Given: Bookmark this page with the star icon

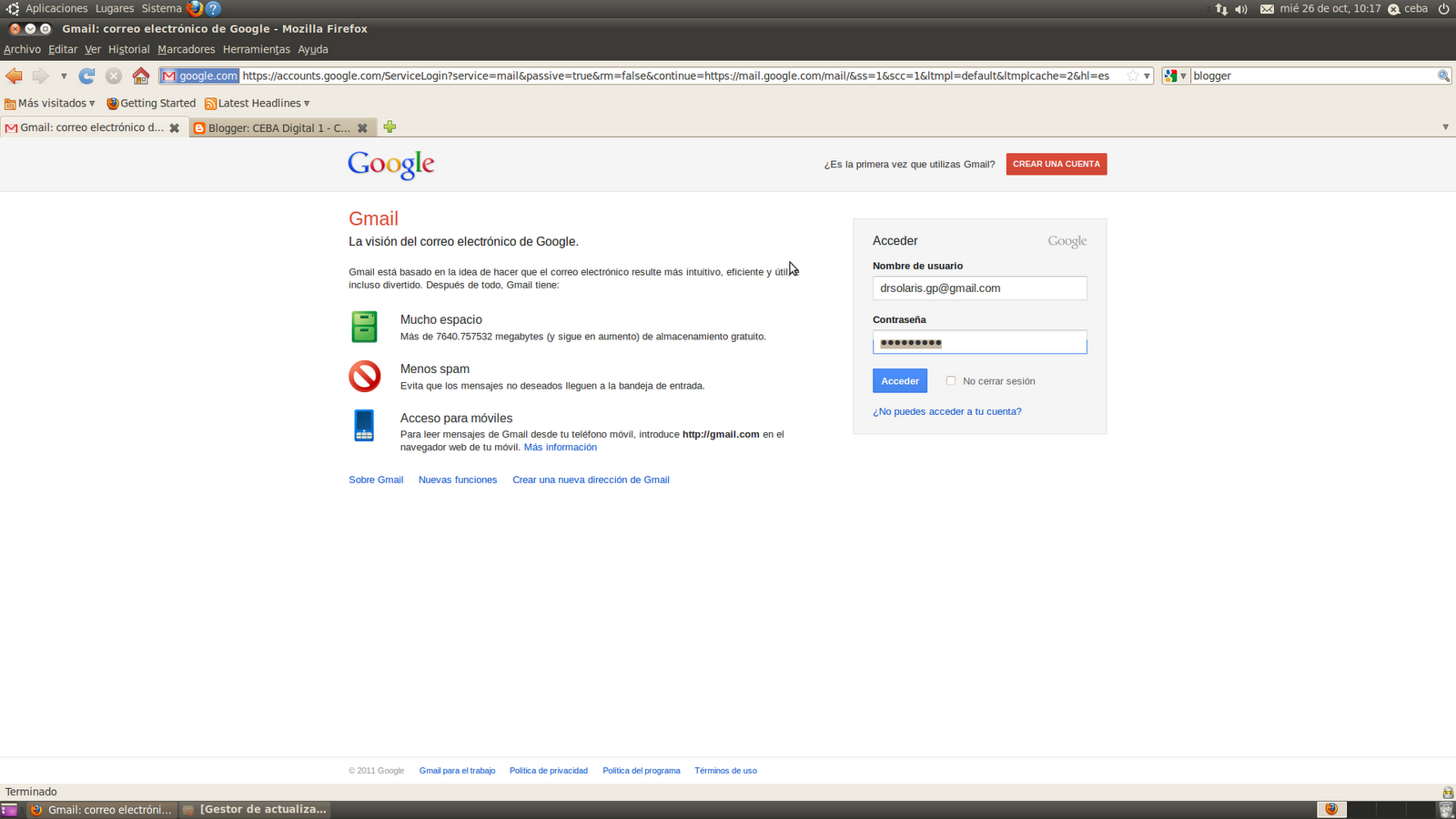Looking at the screenshot, I should point(1133,76).
